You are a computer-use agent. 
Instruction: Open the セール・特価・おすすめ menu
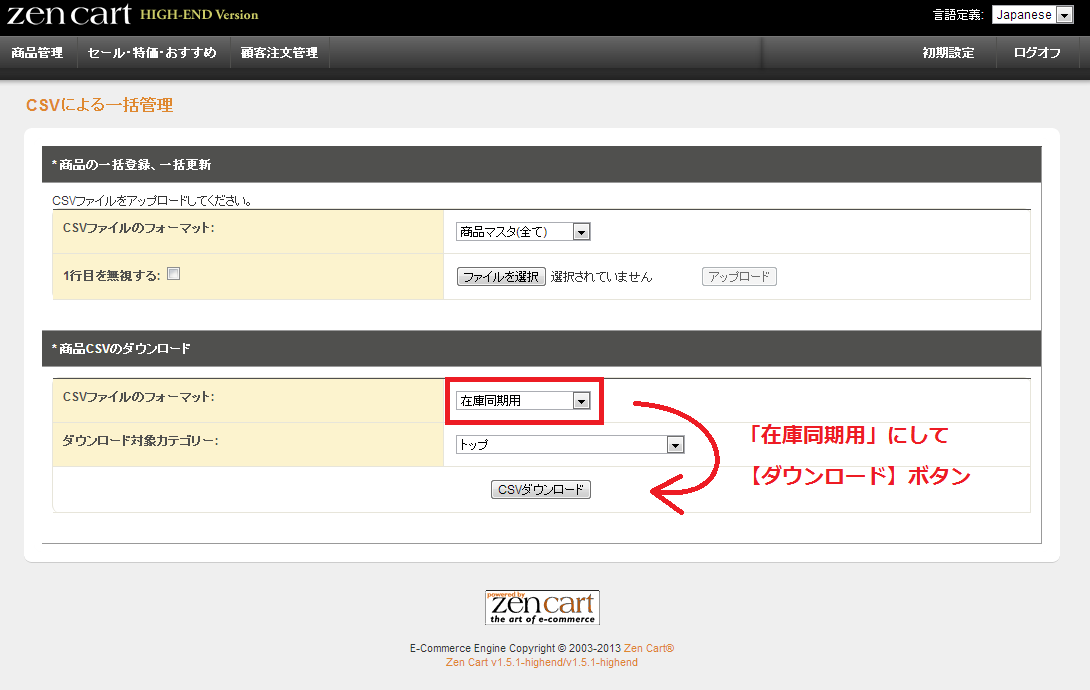click(x=152, y=53)
